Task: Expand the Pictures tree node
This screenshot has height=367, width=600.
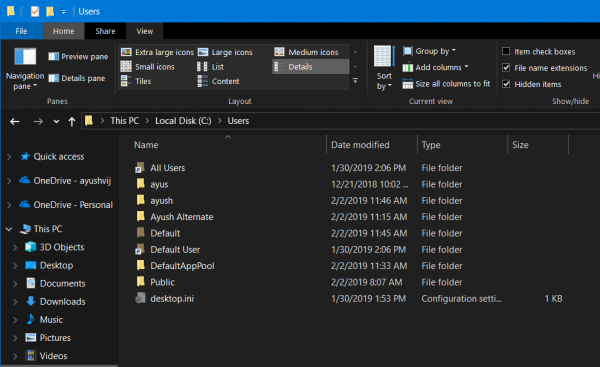Action: [15, 338]
